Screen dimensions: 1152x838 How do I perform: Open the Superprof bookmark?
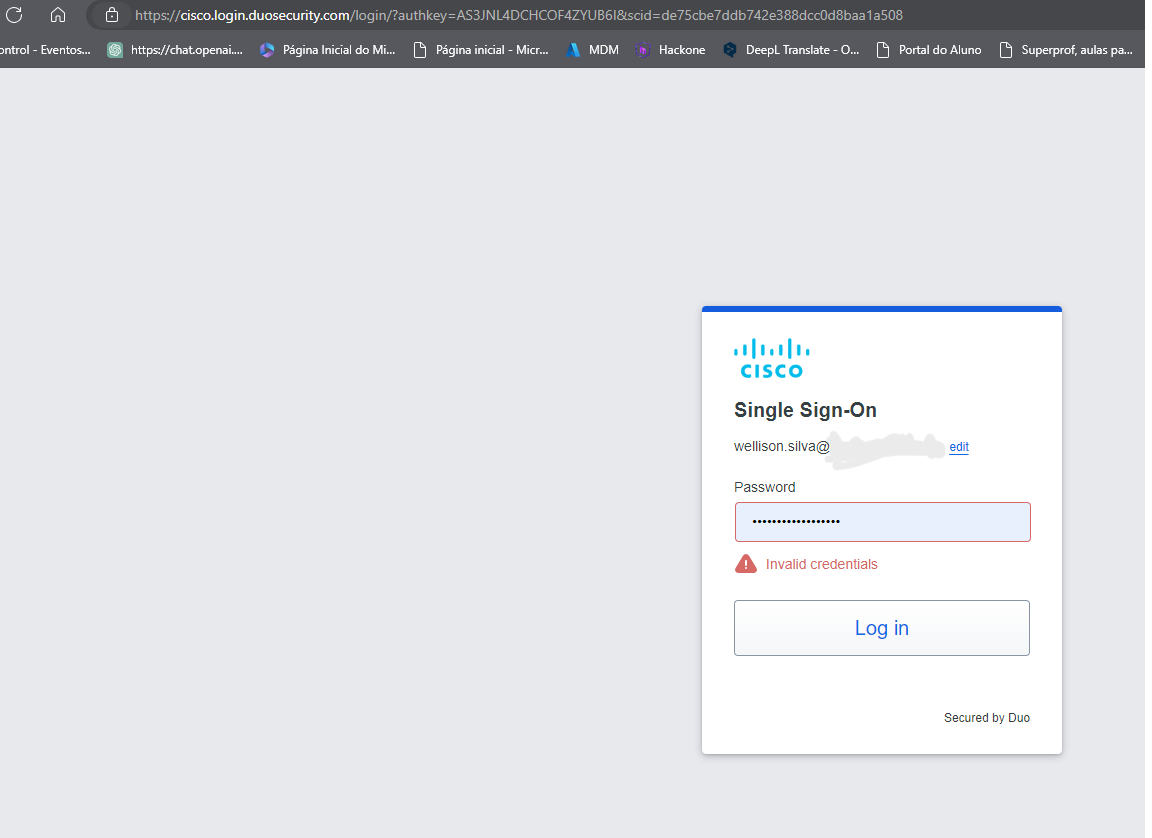1066,49
